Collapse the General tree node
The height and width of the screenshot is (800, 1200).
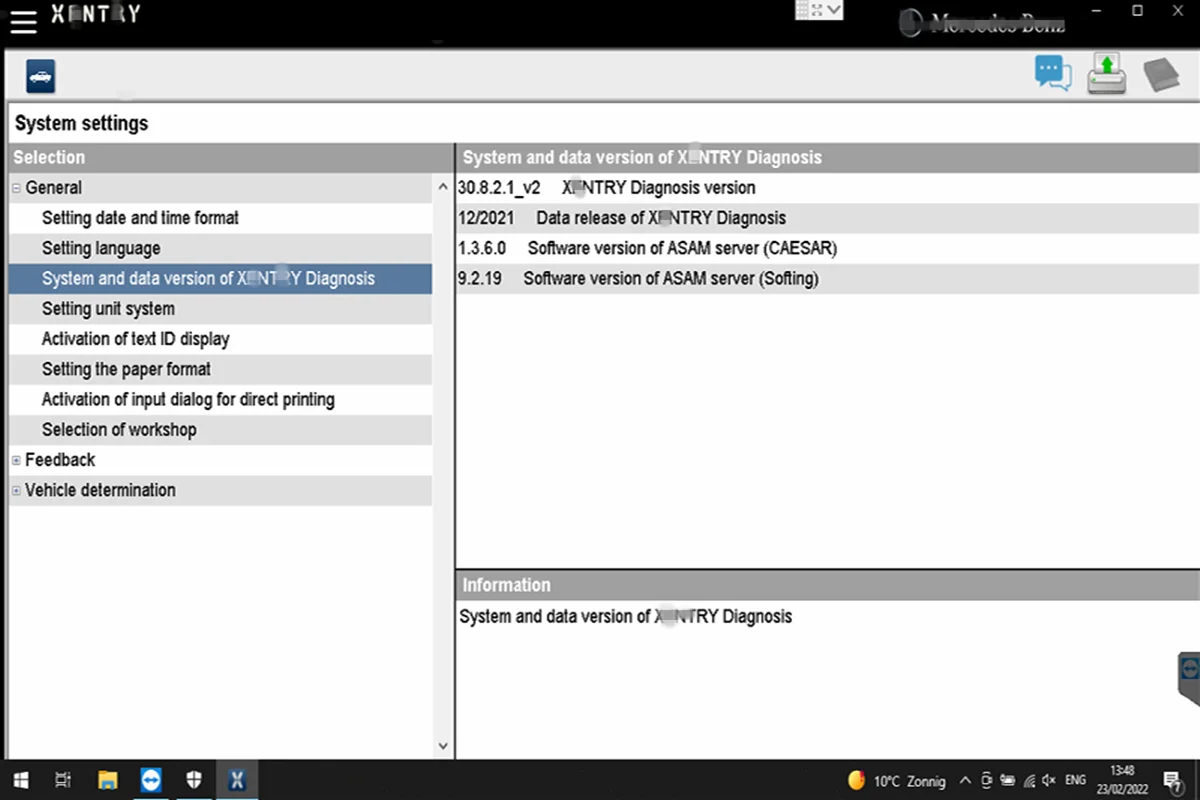pos(16,188)
